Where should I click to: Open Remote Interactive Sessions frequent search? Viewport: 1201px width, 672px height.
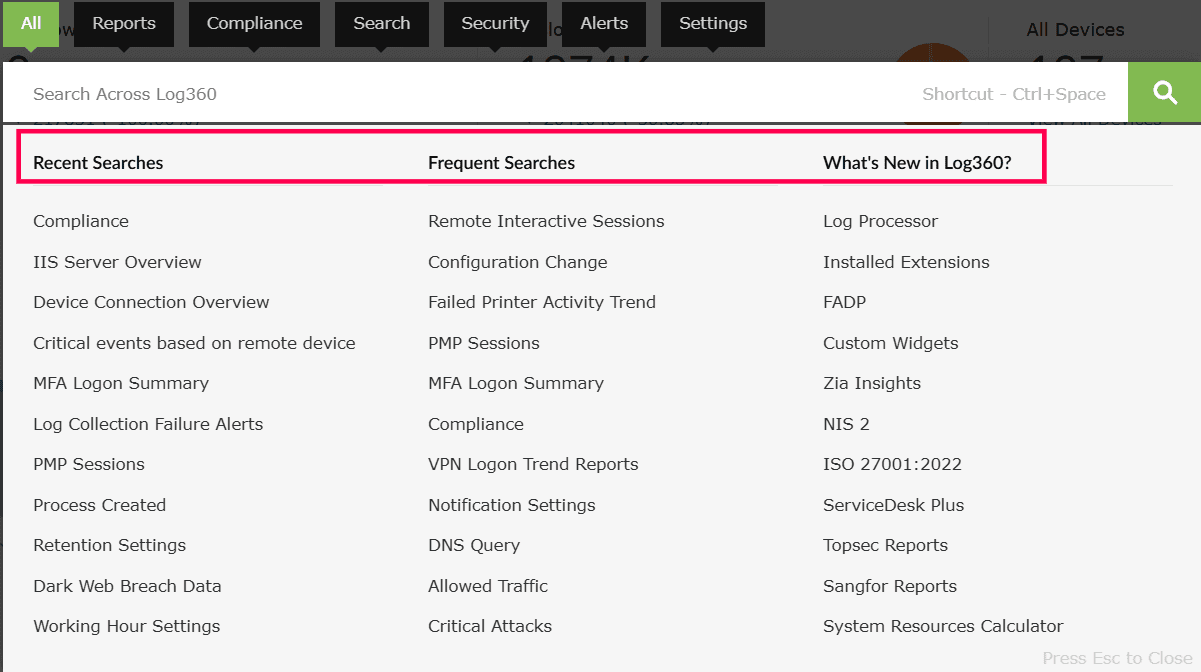click(546, 221)
